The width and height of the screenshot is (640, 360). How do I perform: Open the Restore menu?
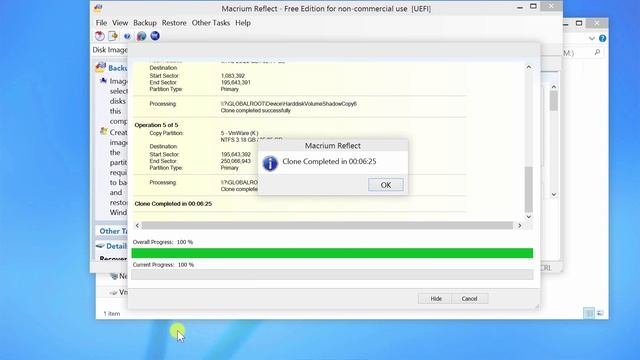174,23
